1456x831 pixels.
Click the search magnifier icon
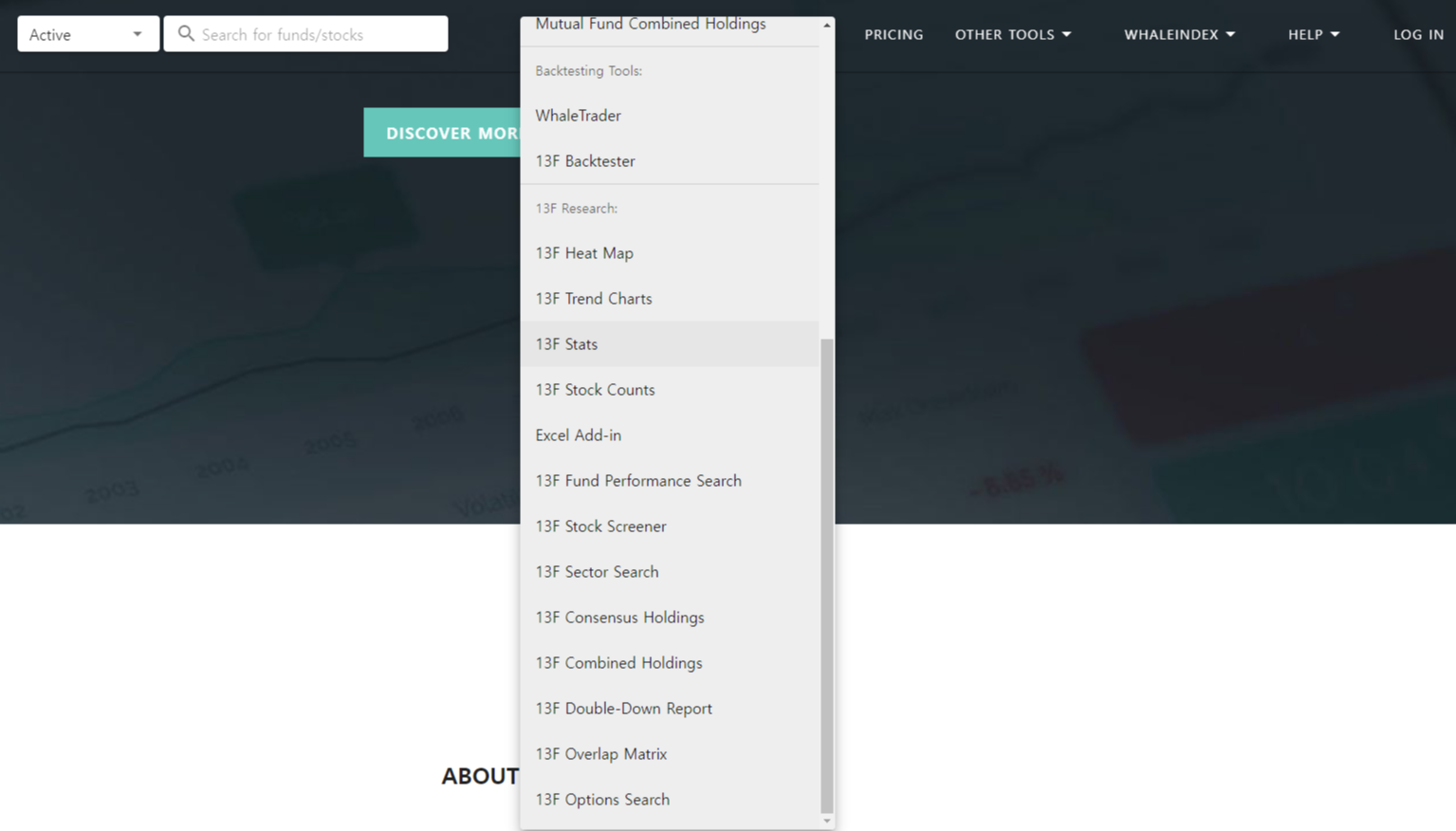click(186, 34)
